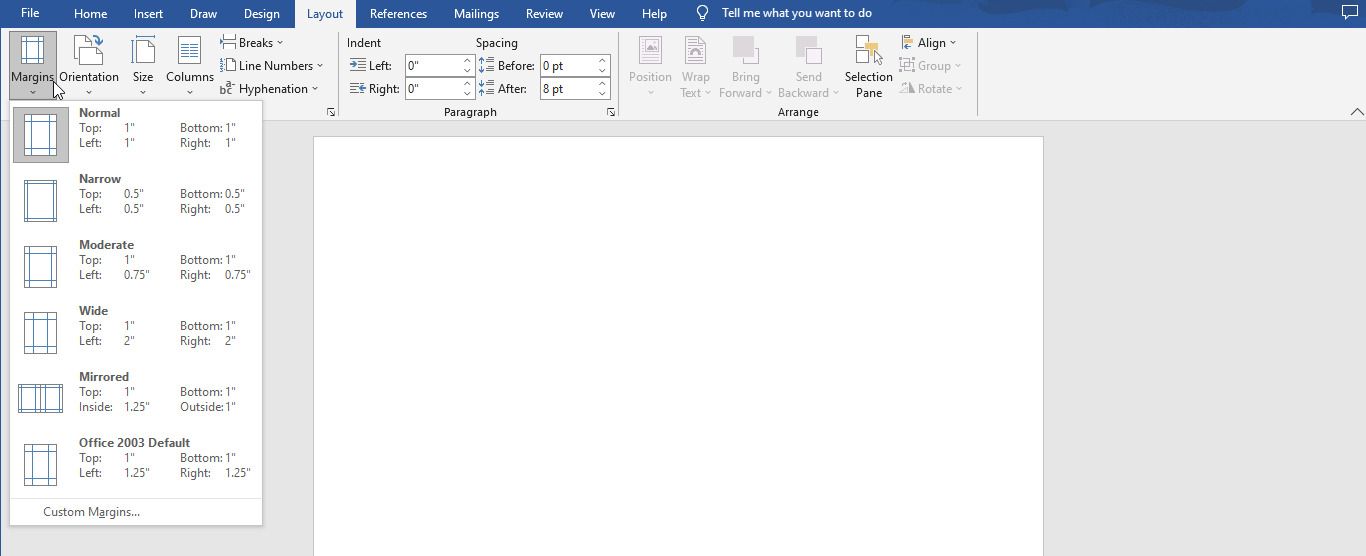Open the Align dropdown

(x=929, y=42)
